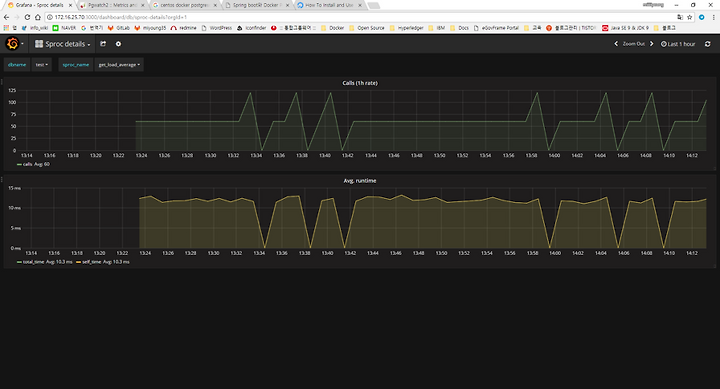Open the Last 1 hour time picker
This screenshot has width=720, height=389.
[x=678, y=44]
